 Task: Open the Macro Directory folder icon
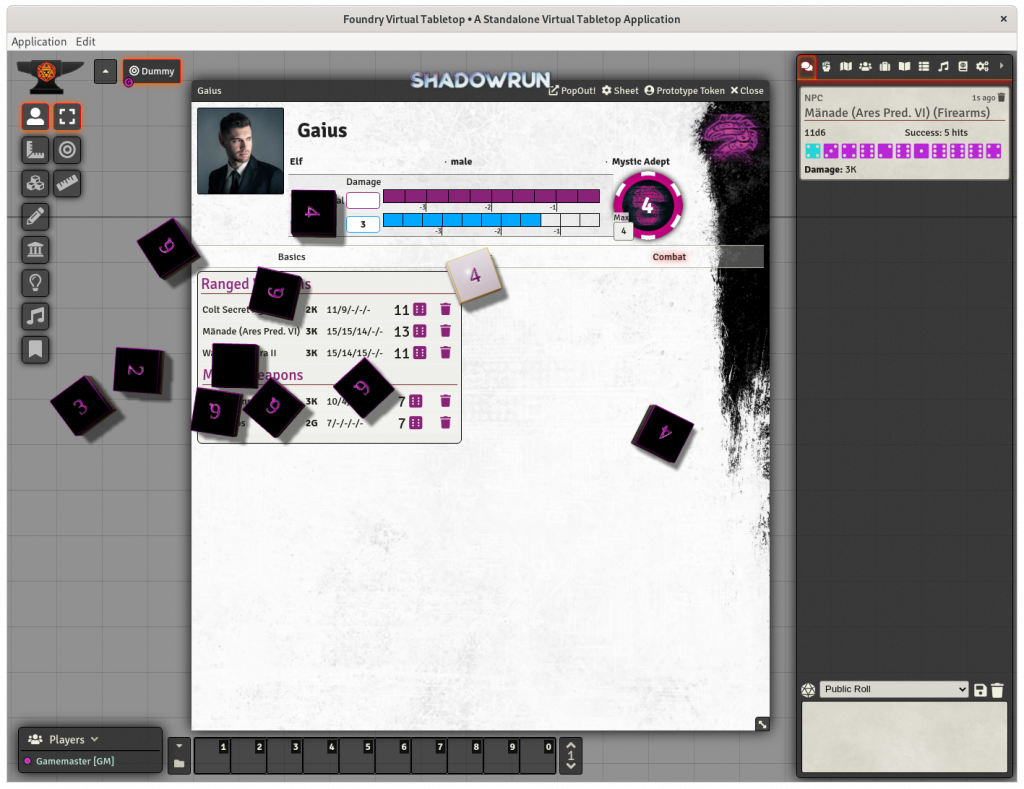tap(179, 764)
